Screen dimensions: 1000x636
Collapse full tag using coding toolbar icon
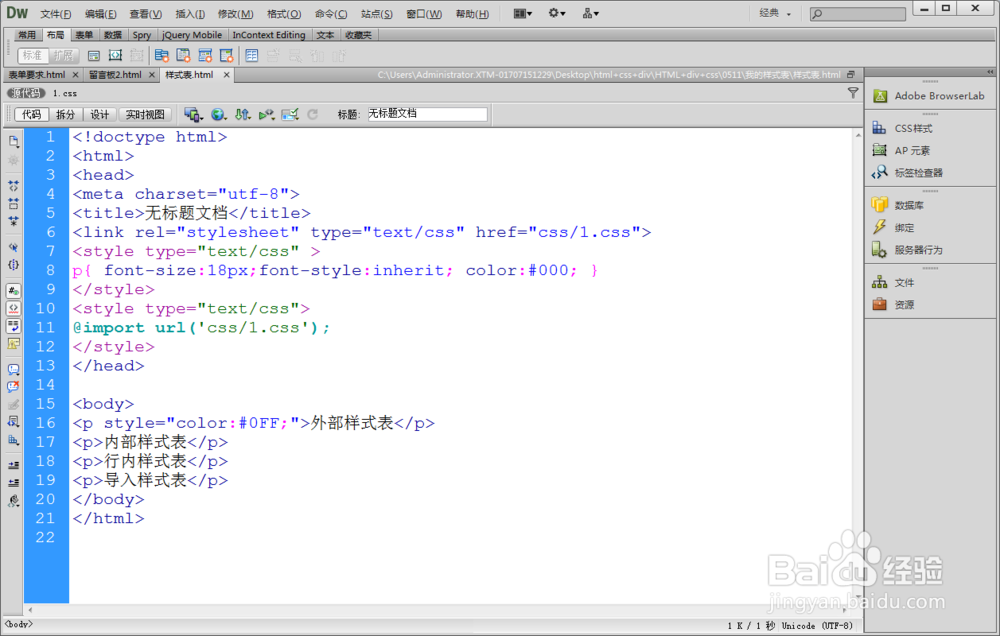pos(13,186)
